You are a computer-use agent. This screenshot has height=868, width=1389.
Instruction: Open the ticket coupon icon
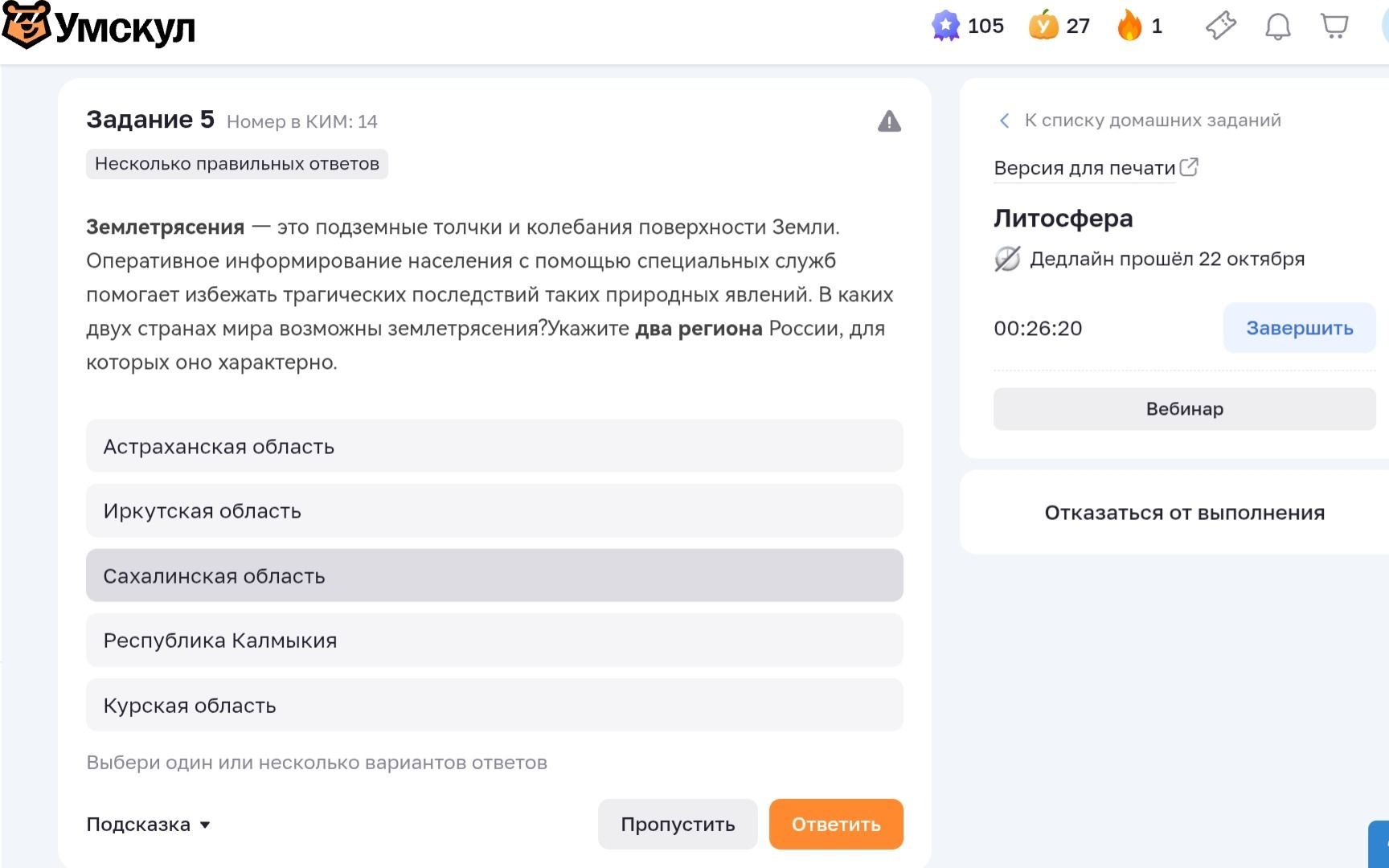click(x=1220, y=26)
